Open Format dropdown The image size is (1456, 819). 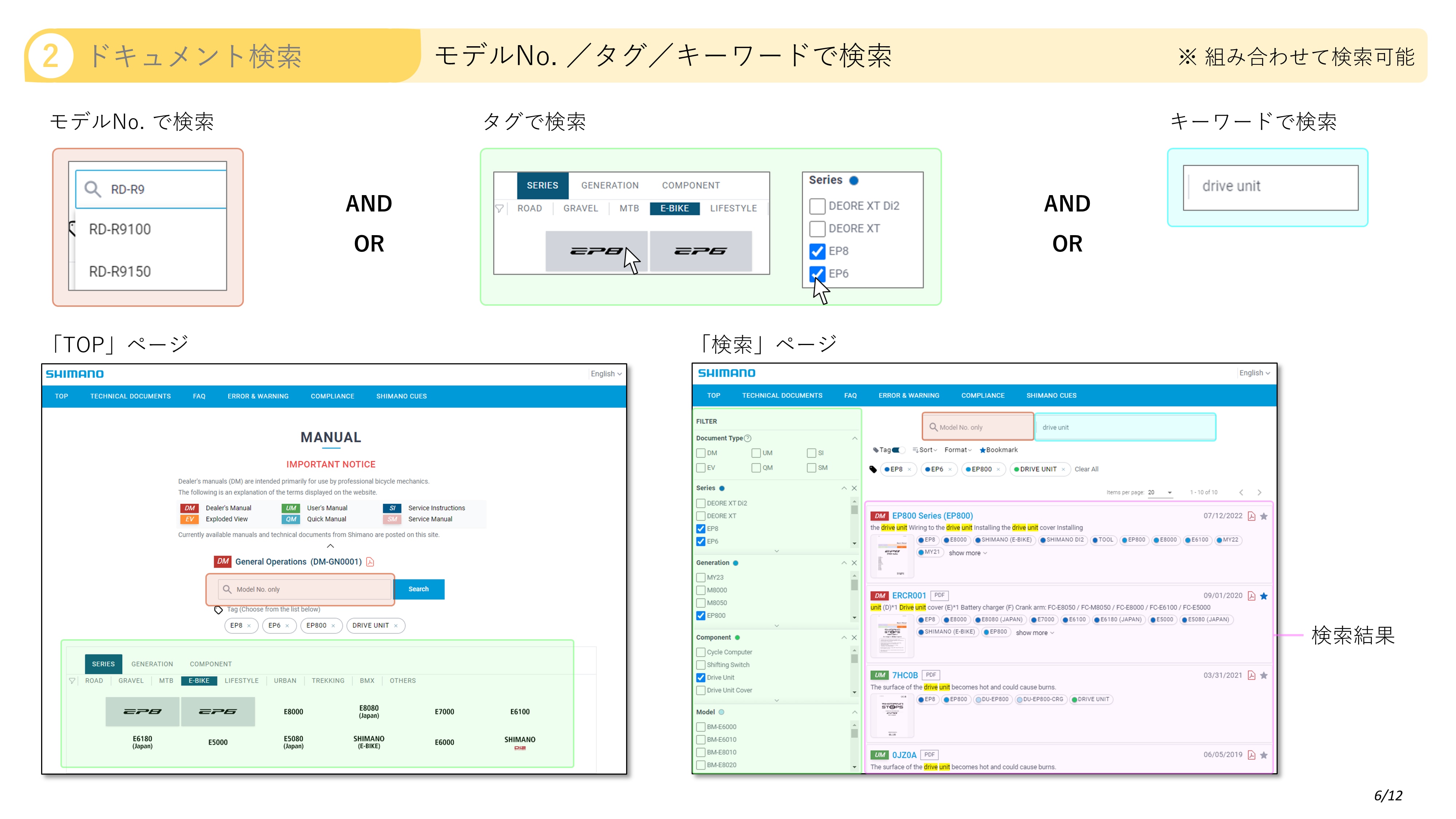[x=958, y=450]
